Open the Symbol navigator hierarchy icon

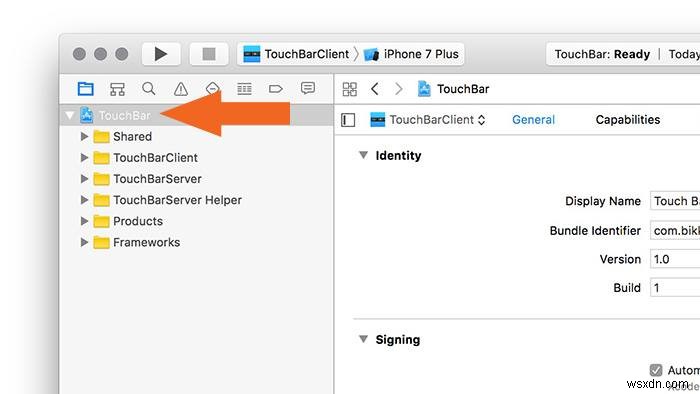click(117, 89)
